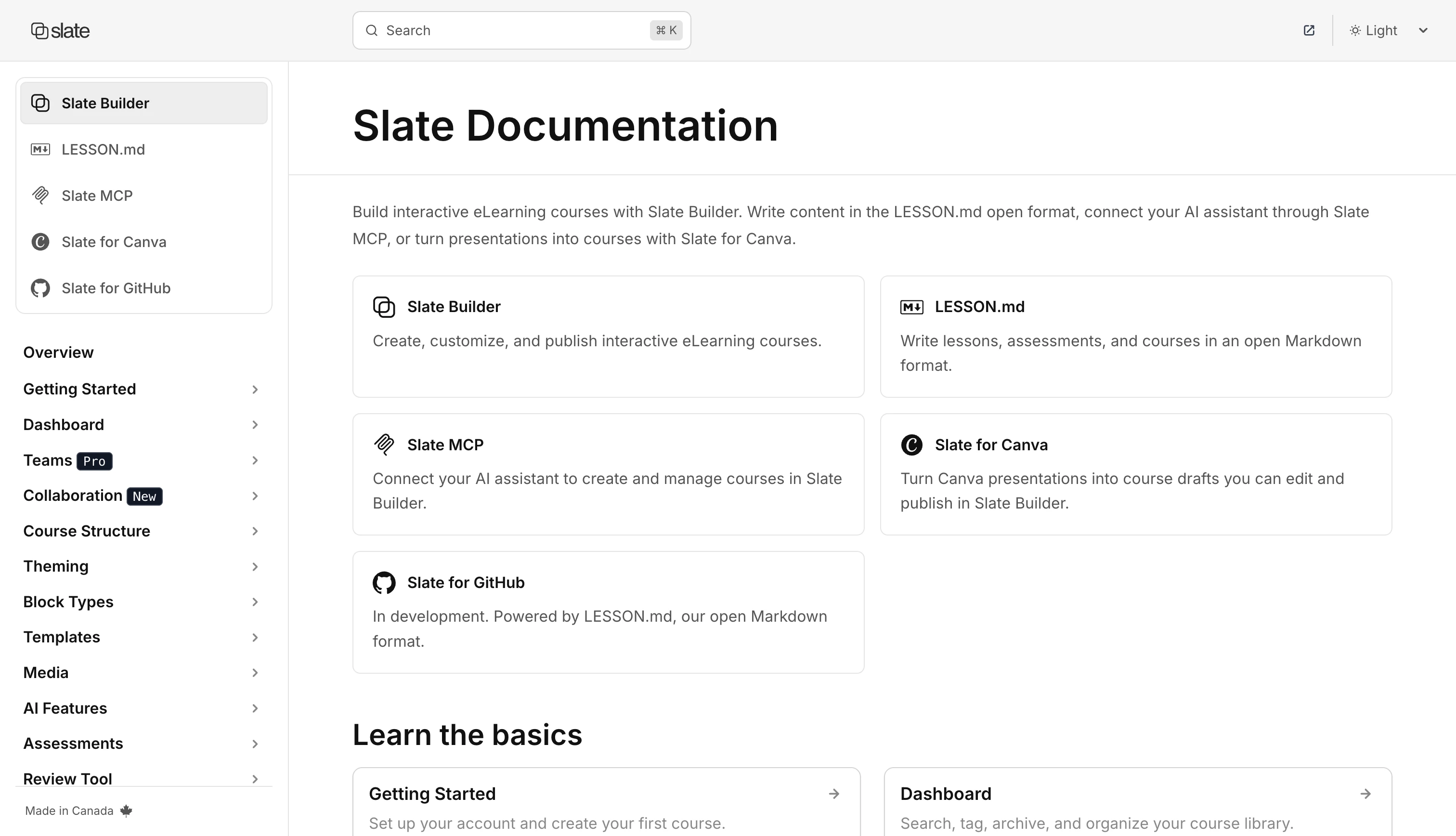The image size is (1456, 836).
Task: Click the Slate for GitHub card icon
Action: pos(384,582)
